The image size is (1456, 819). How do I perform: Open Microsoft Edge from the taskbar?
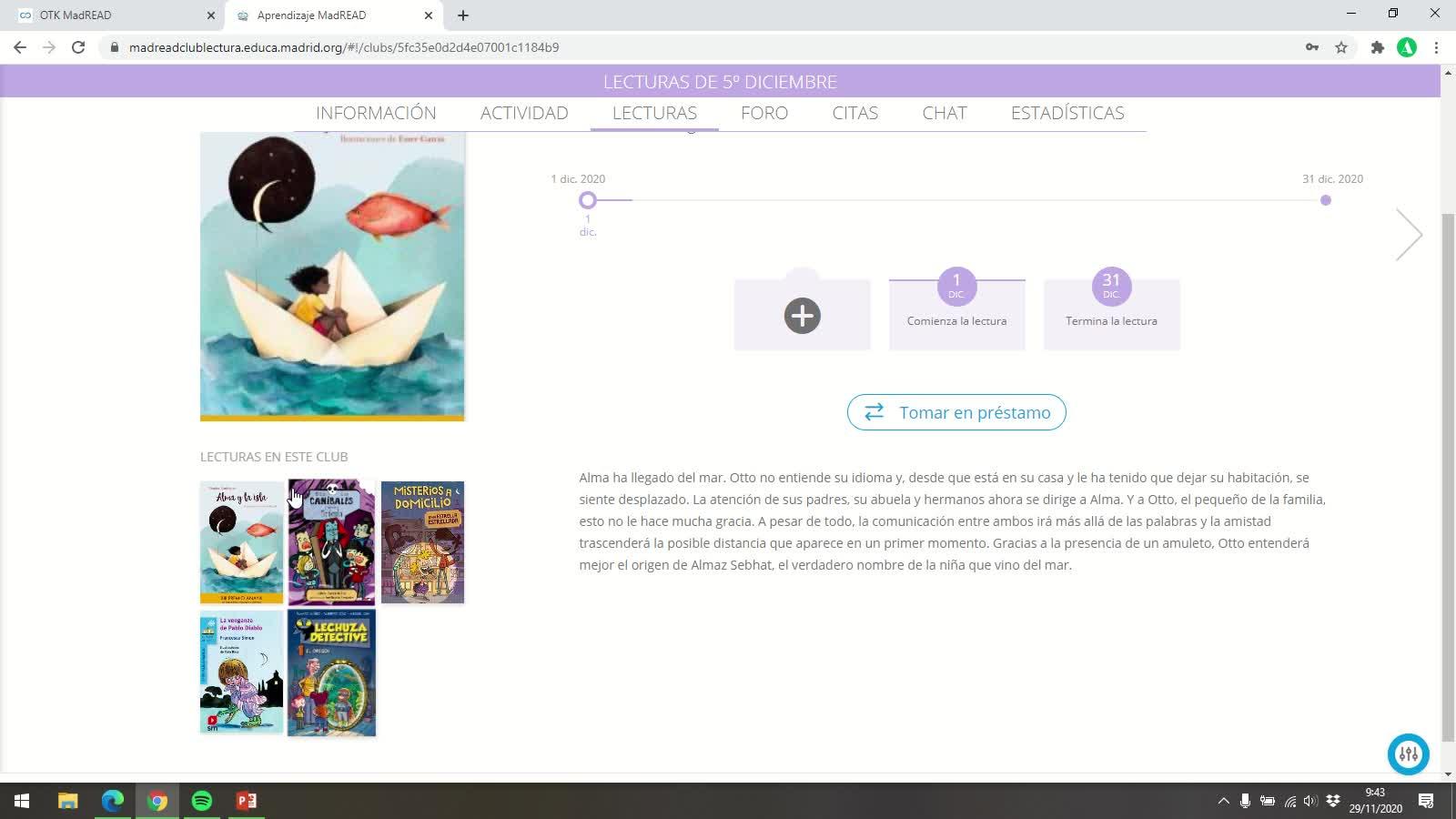(112, 801)
